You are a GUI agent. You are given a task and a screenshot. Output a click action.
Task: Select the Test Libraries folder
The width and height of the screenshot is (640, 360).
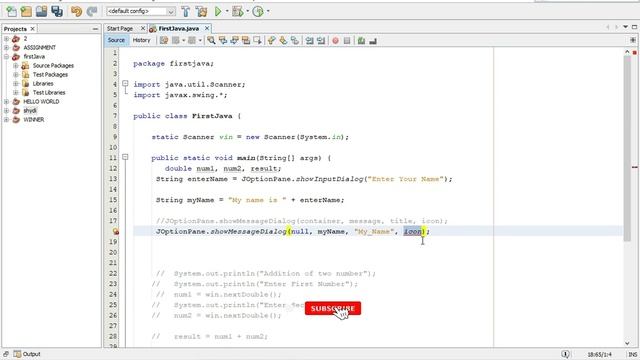49,93
